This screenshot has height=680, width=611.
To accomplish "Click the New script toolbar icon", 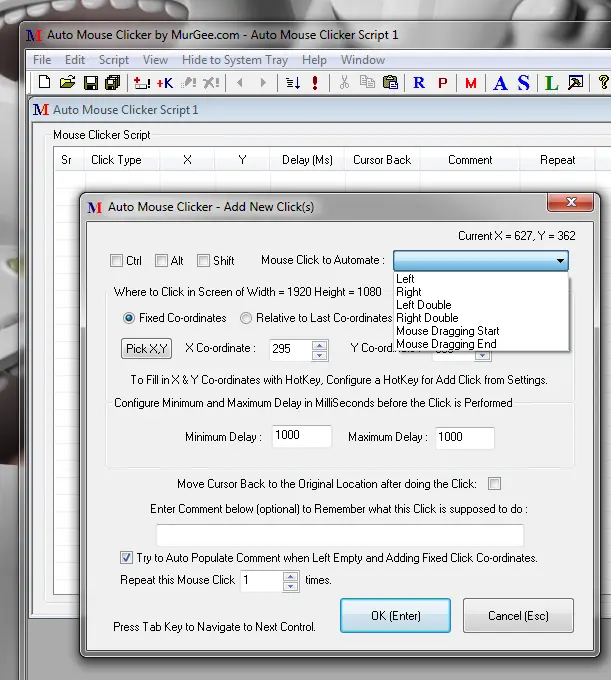I will (43, 83).
